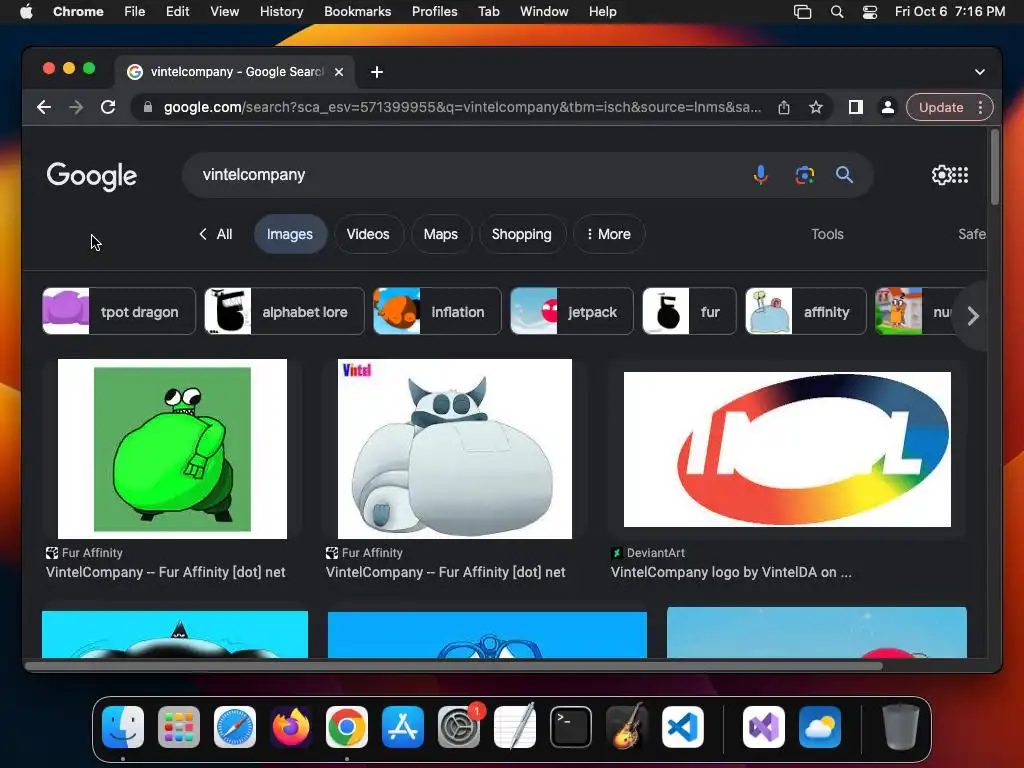Filter by affinity chip

(x=806, y=312)
